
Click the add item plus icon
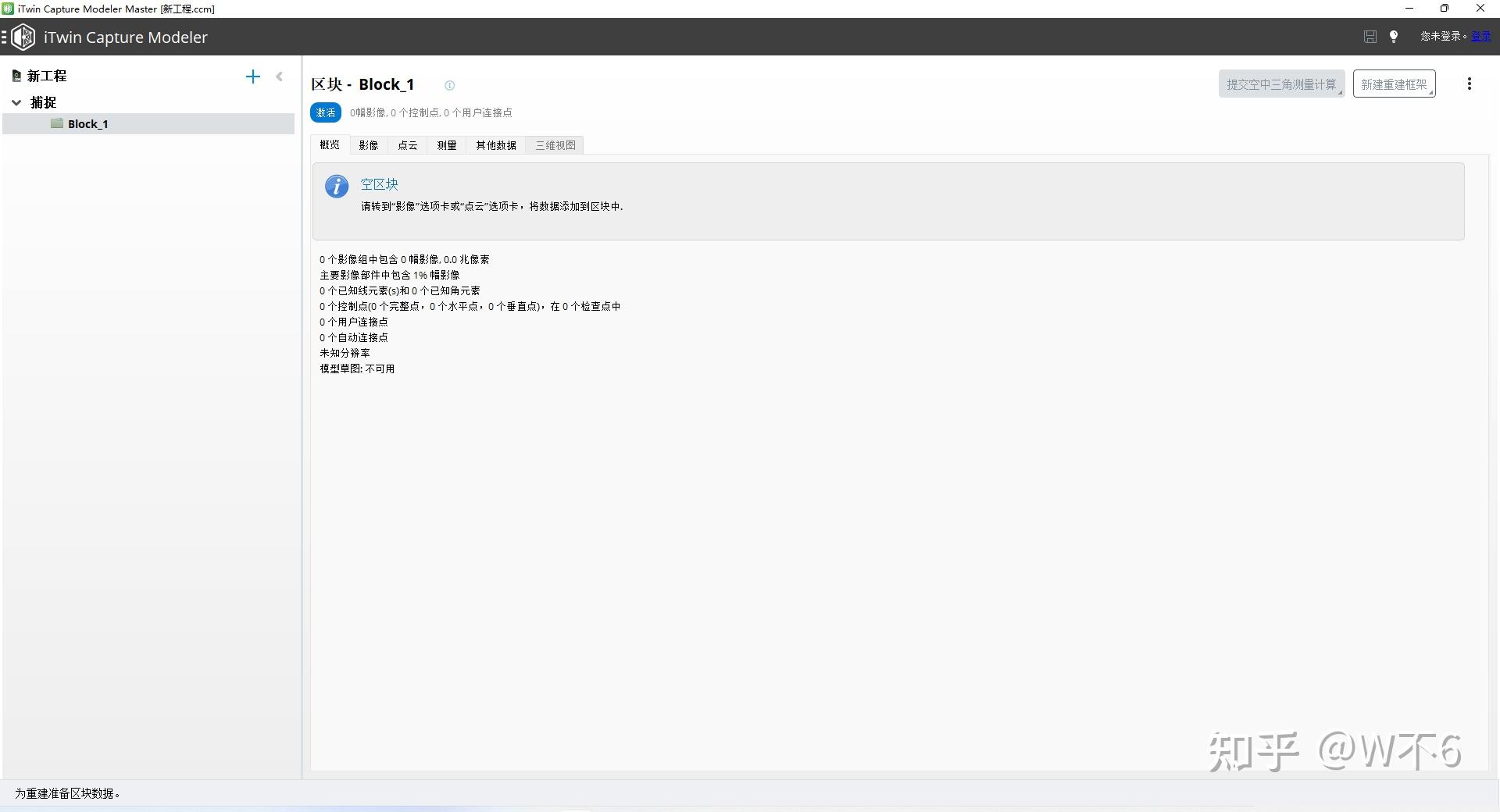coord(252,77)
